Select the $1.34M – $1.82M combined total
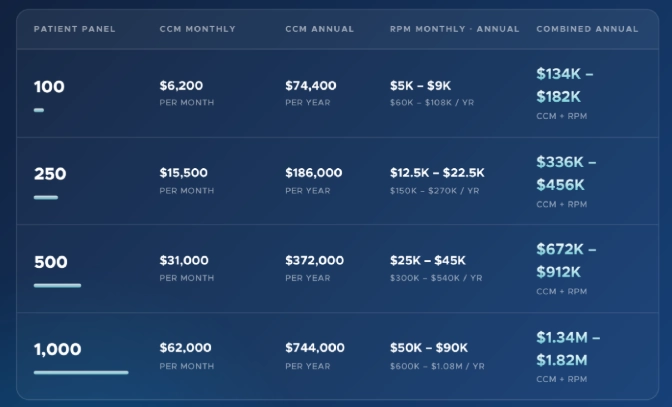 [574, 348]
